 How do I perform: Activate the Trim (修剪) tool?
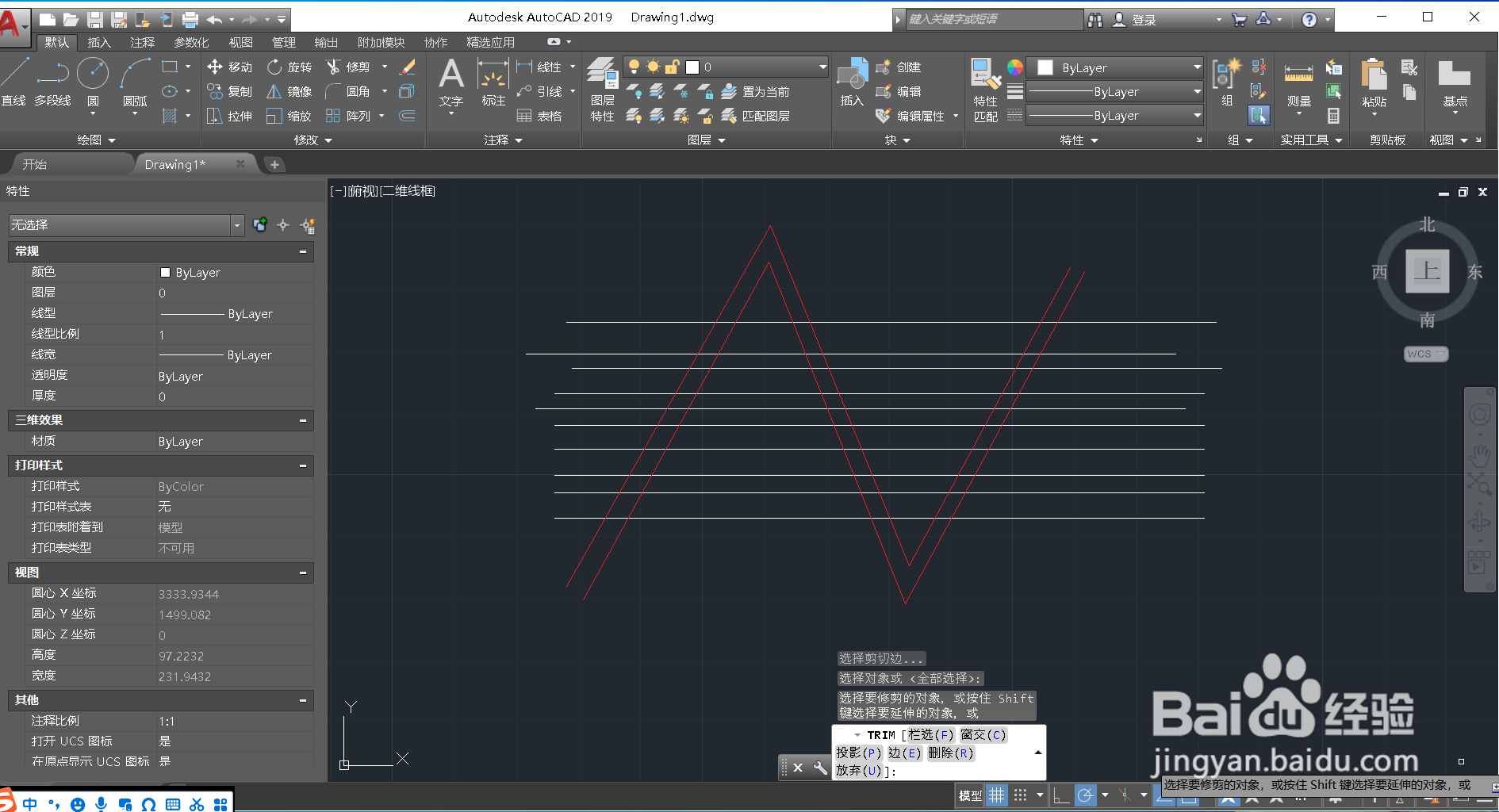[349, 67]
